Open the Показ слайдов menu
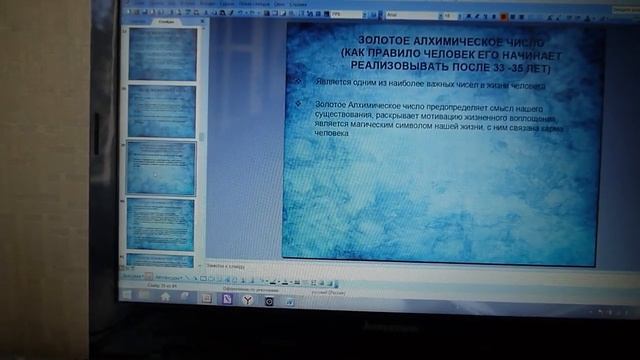Screen dimensions: 640x360 [x=254, y=4]
